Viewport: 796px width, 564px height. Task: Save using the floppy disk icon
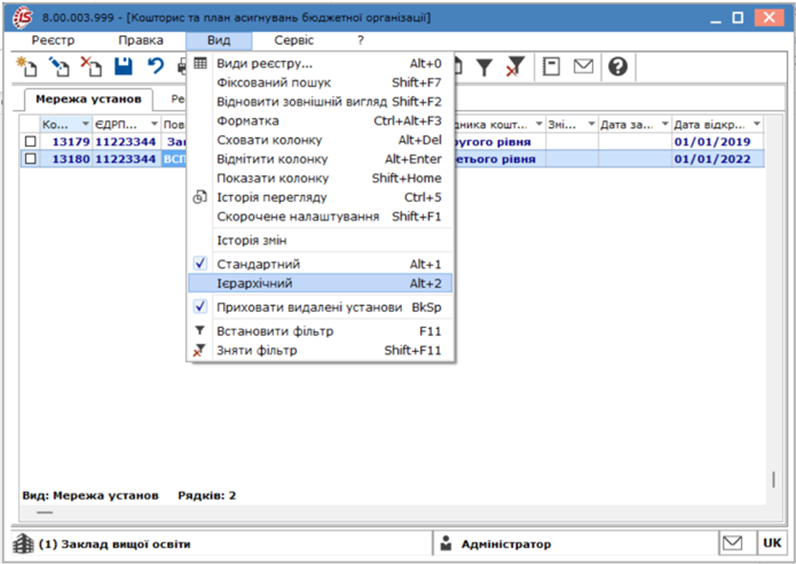click(x=123, y=67)
